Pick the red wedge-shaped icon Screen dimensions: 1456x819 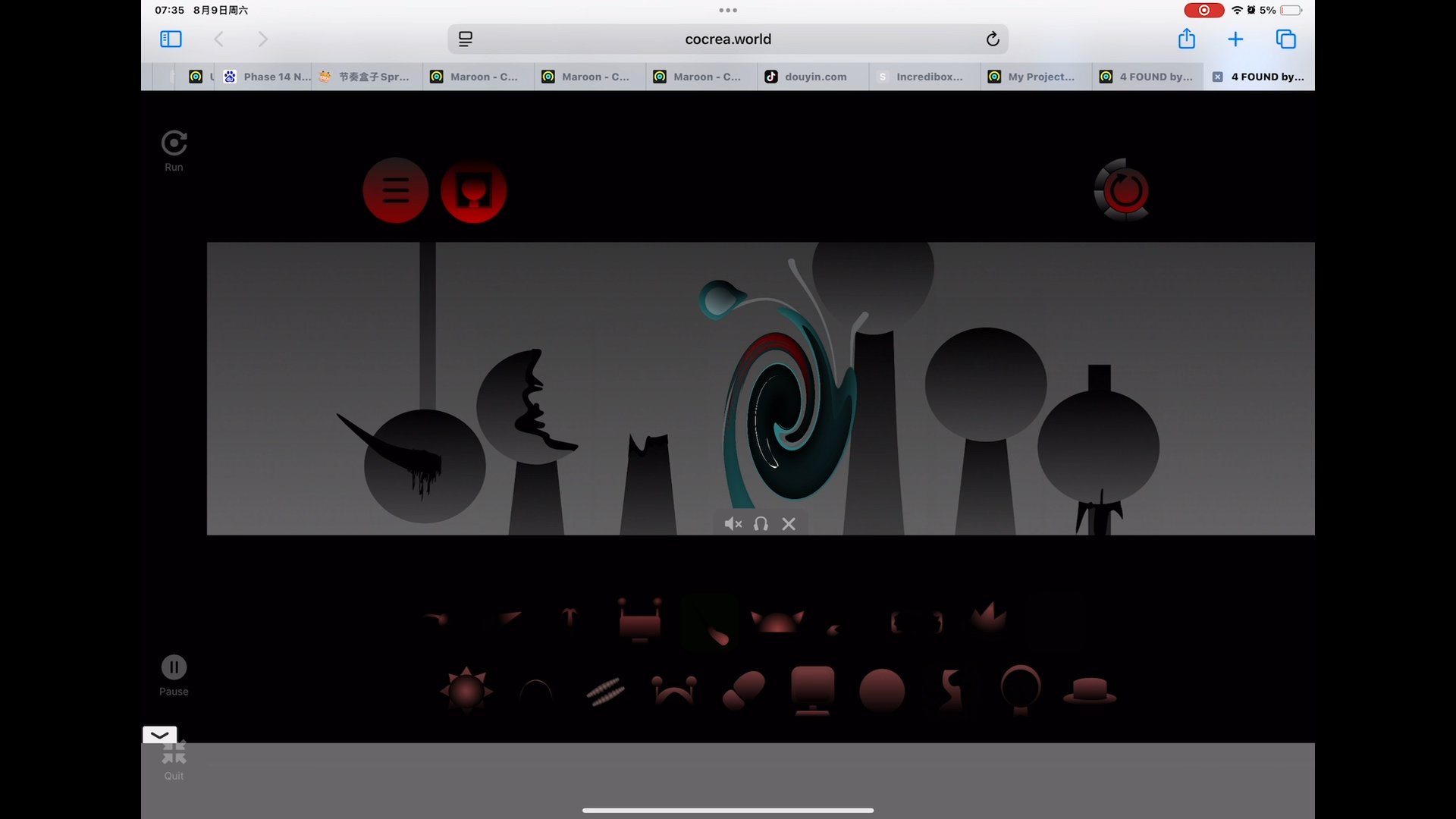[510, 618]
